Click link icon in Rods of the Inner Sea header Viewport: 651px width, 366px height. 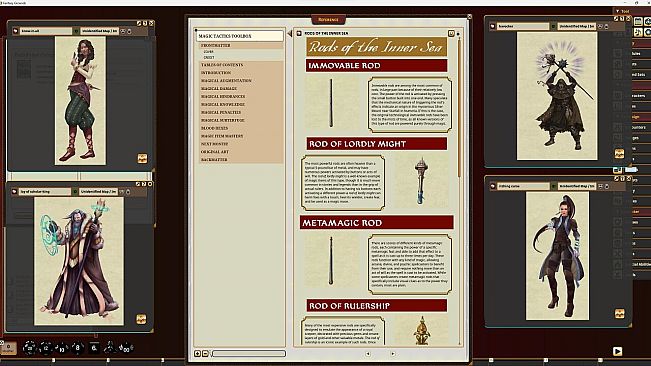pos(299,33)
